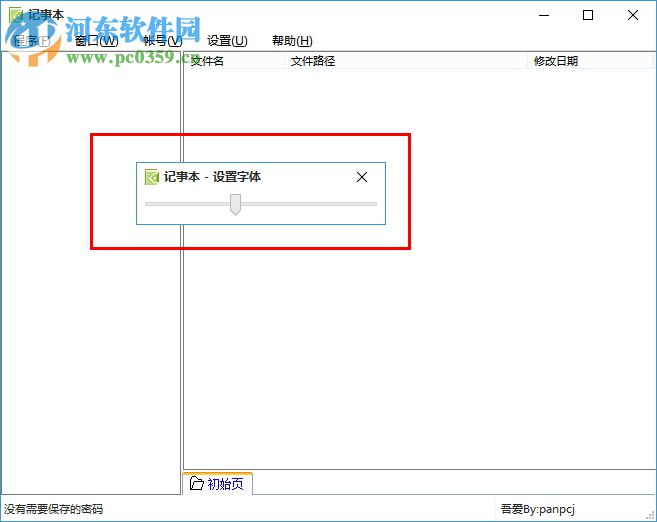Image resolution: width=657 pixels, height=522 pixels.
Task: Open the 帐号(V) menu
Action: [x=163, y=41]
